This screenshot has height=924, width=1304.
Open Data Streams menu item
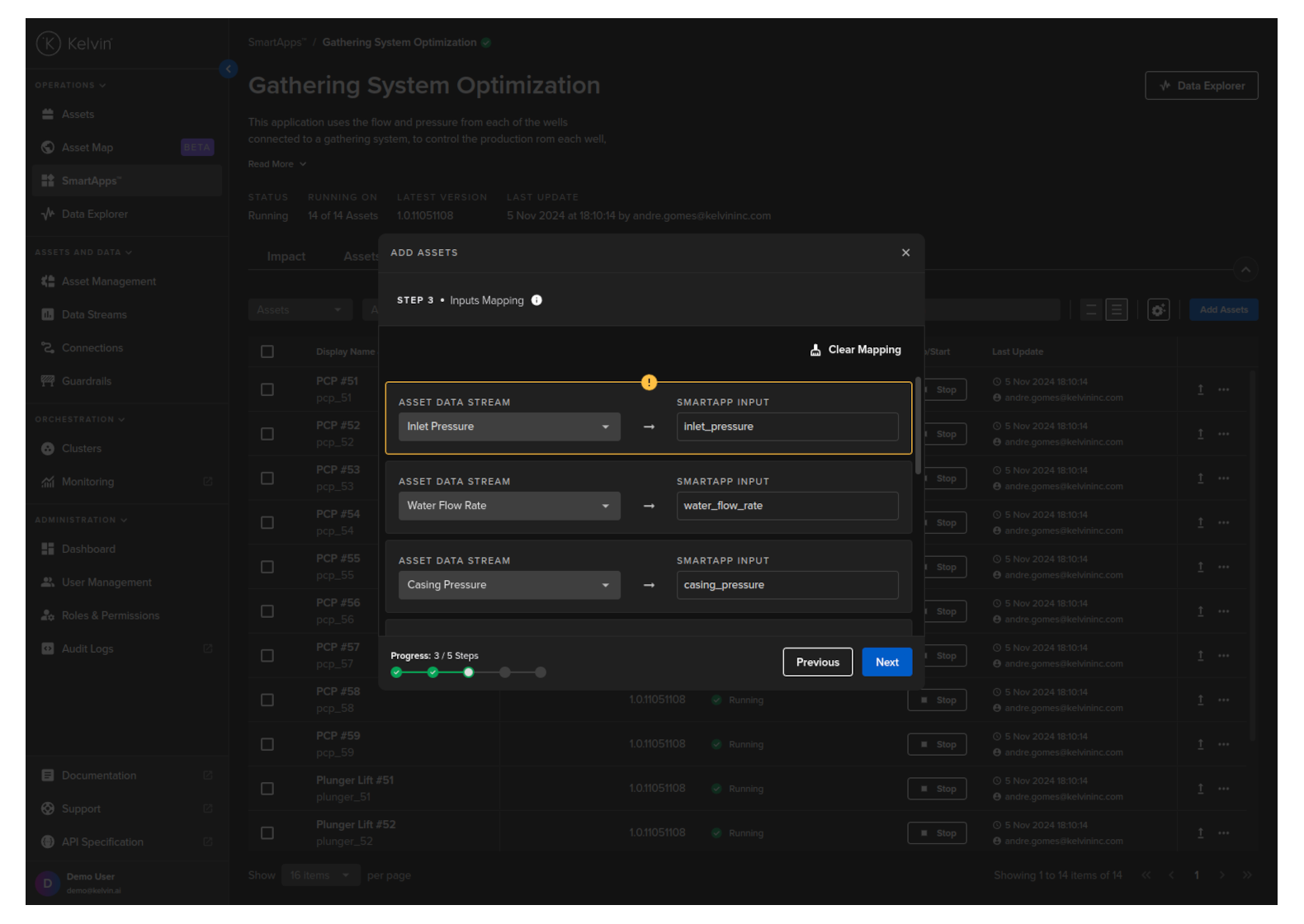click(94, 314)
